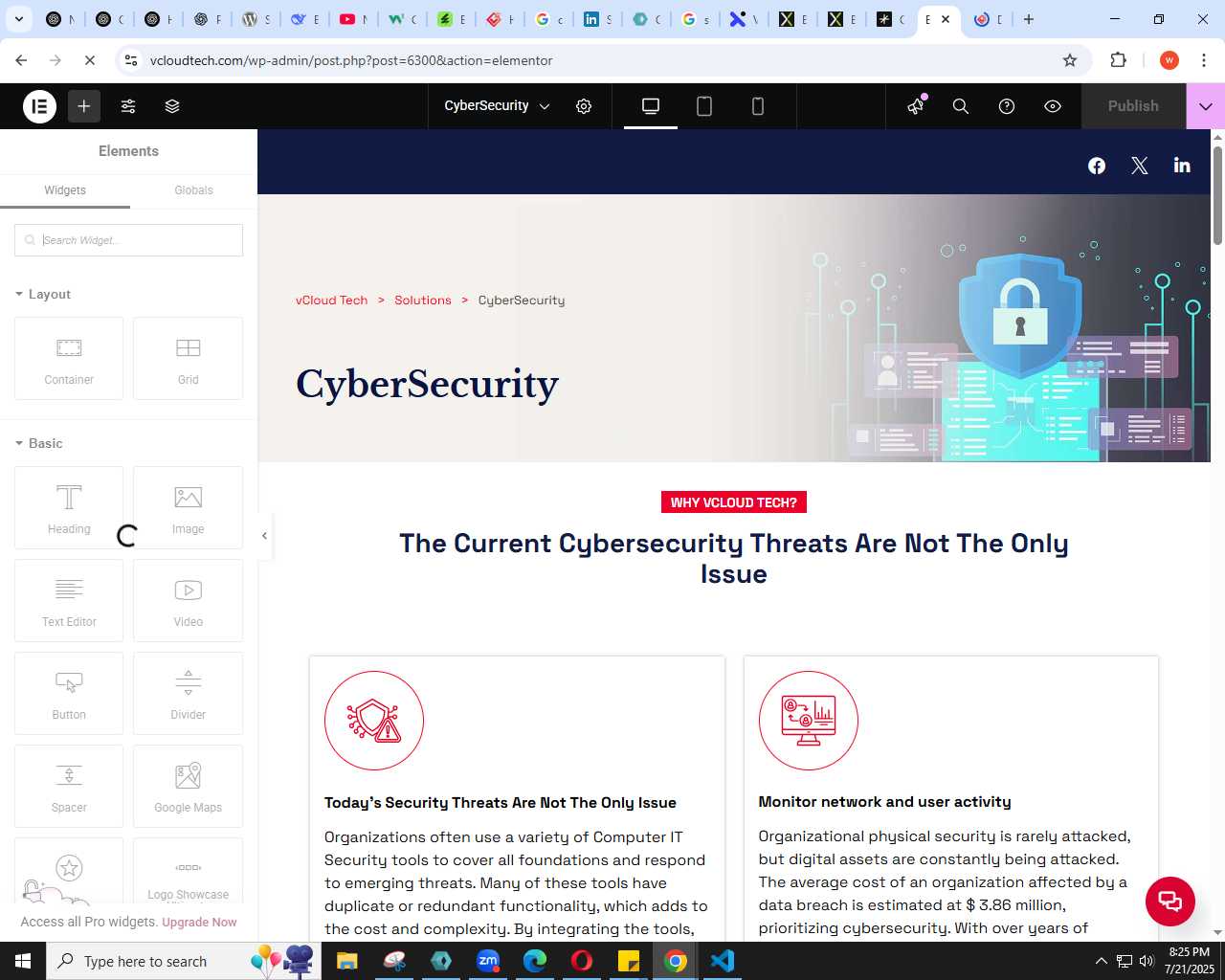This screenshot has width=1225, height=980.
Task: Select the Logo Showcase widget
Action: coord(189,871)
